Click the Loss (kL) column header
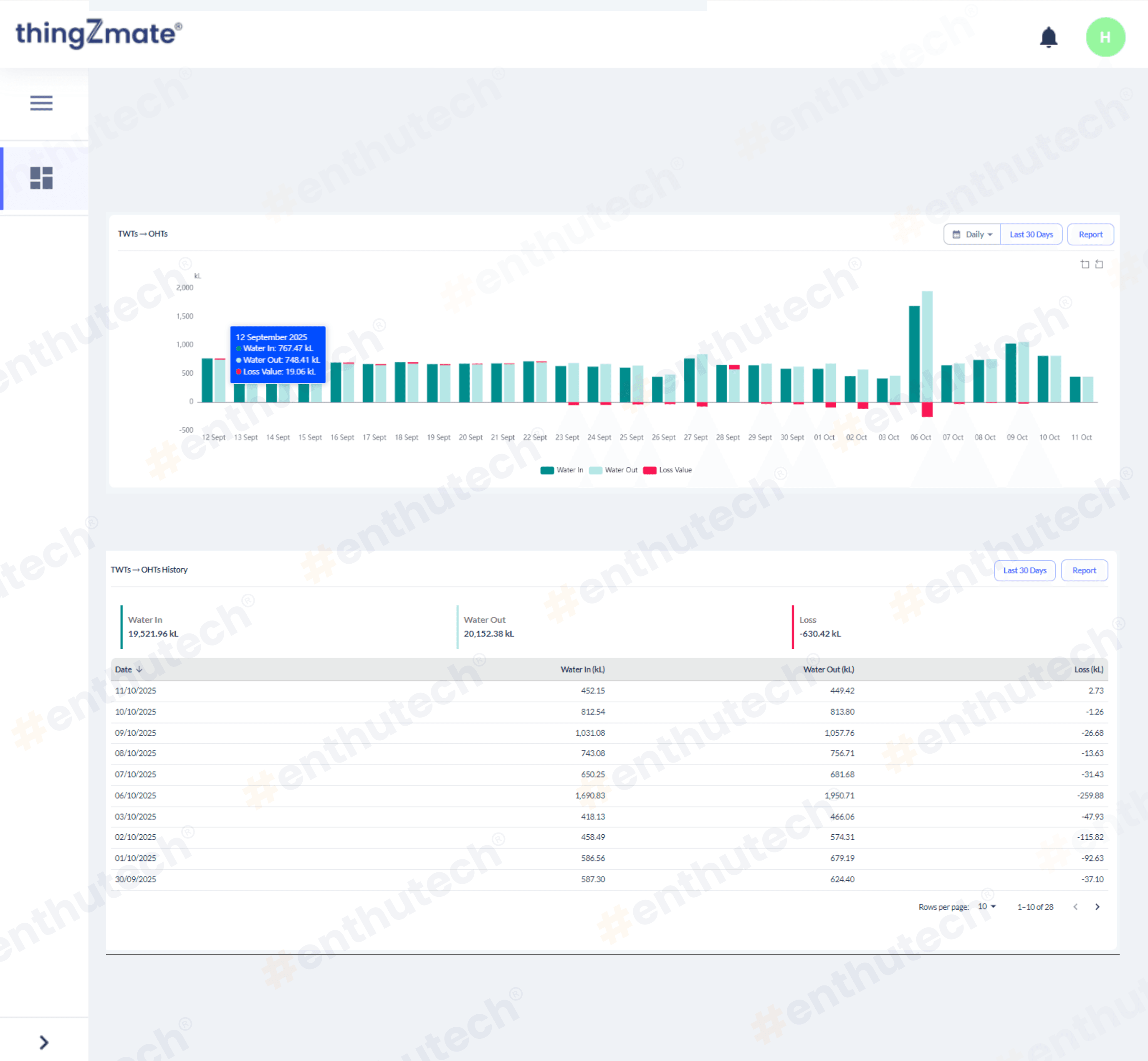The image size is (1148, 1061). (1088, 669)
